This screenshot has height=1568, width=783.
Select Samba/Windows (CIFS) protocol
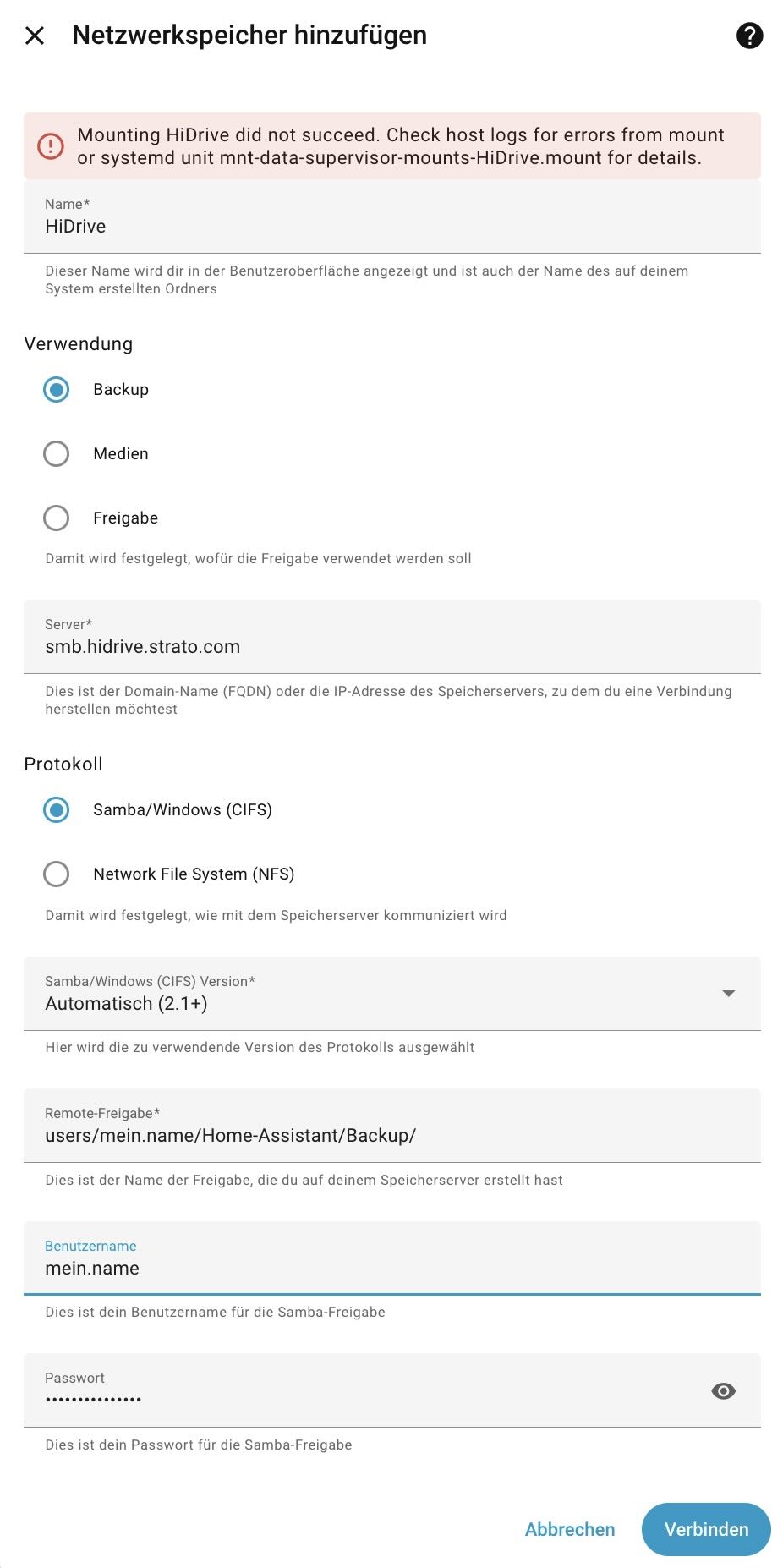[x=57, y=810]
